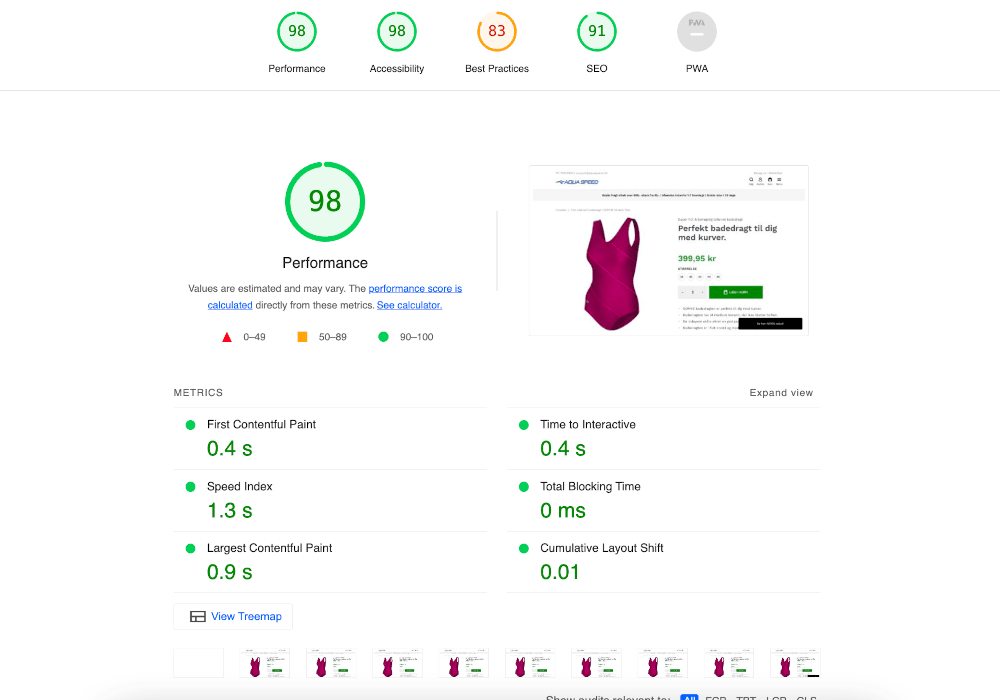This screenshot has height=700, width=1000.
Task: Click the Performance score gauge at top
Action: (x=297, y=31)
